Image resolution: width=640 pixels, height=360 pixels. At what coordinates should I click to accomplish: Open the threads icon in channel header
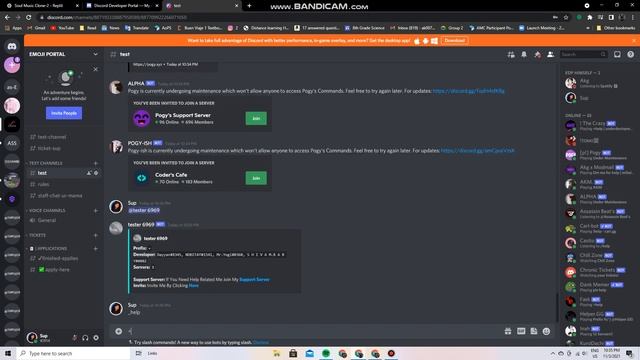(x=511, y=54)
